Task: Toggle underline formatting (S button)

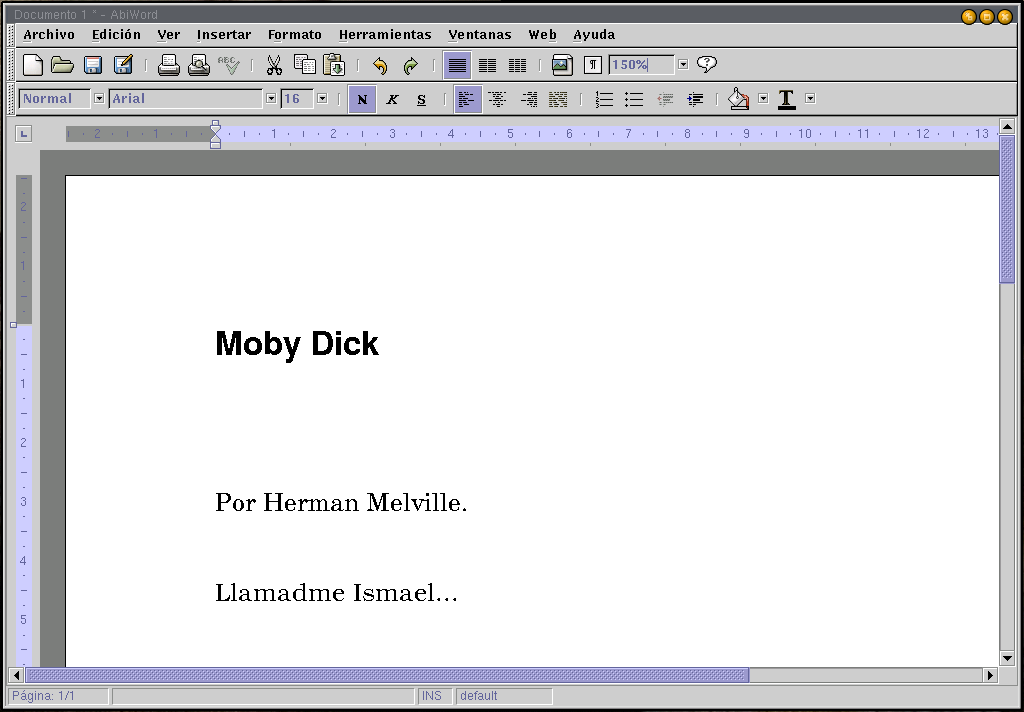Action: tap(421, 99)
